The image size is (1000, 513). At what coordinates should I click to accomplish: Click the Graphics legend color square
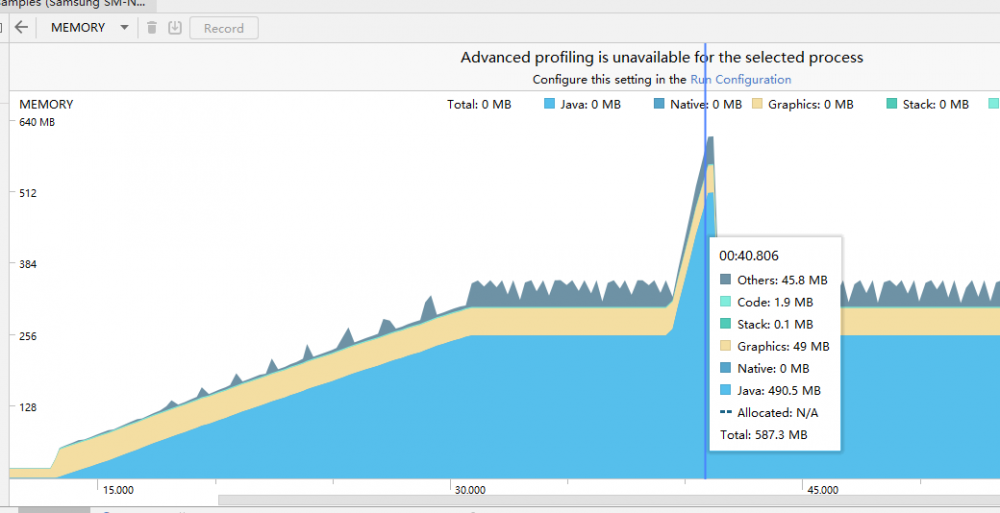pyautogui.click(x=757, y=104)
